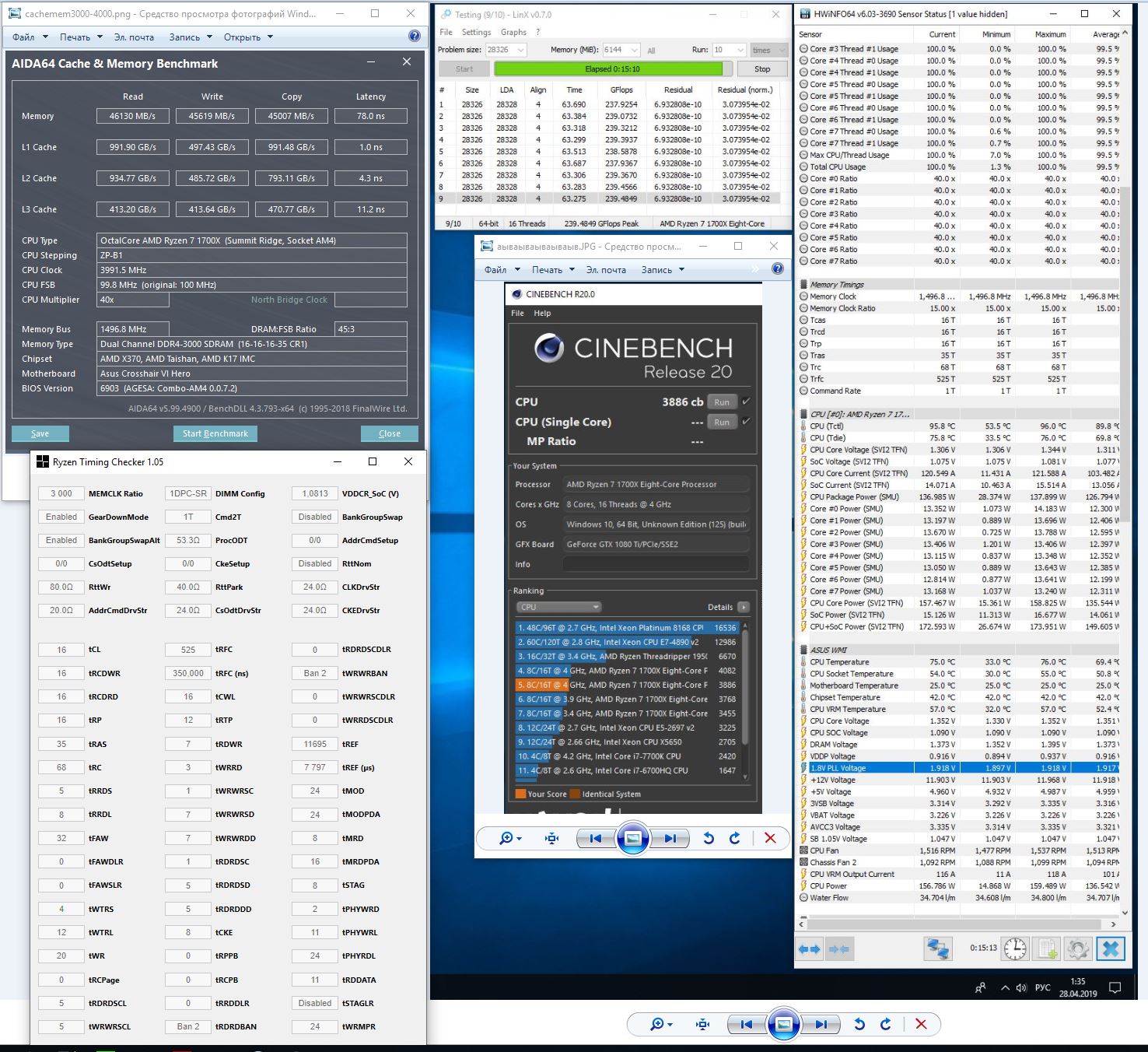The height and width of the screenshot is (1052, 1148).
Task: Expand the JPG viewer toolbar overflow chevron
Action: pyautogui.click(x=754, y=269)
